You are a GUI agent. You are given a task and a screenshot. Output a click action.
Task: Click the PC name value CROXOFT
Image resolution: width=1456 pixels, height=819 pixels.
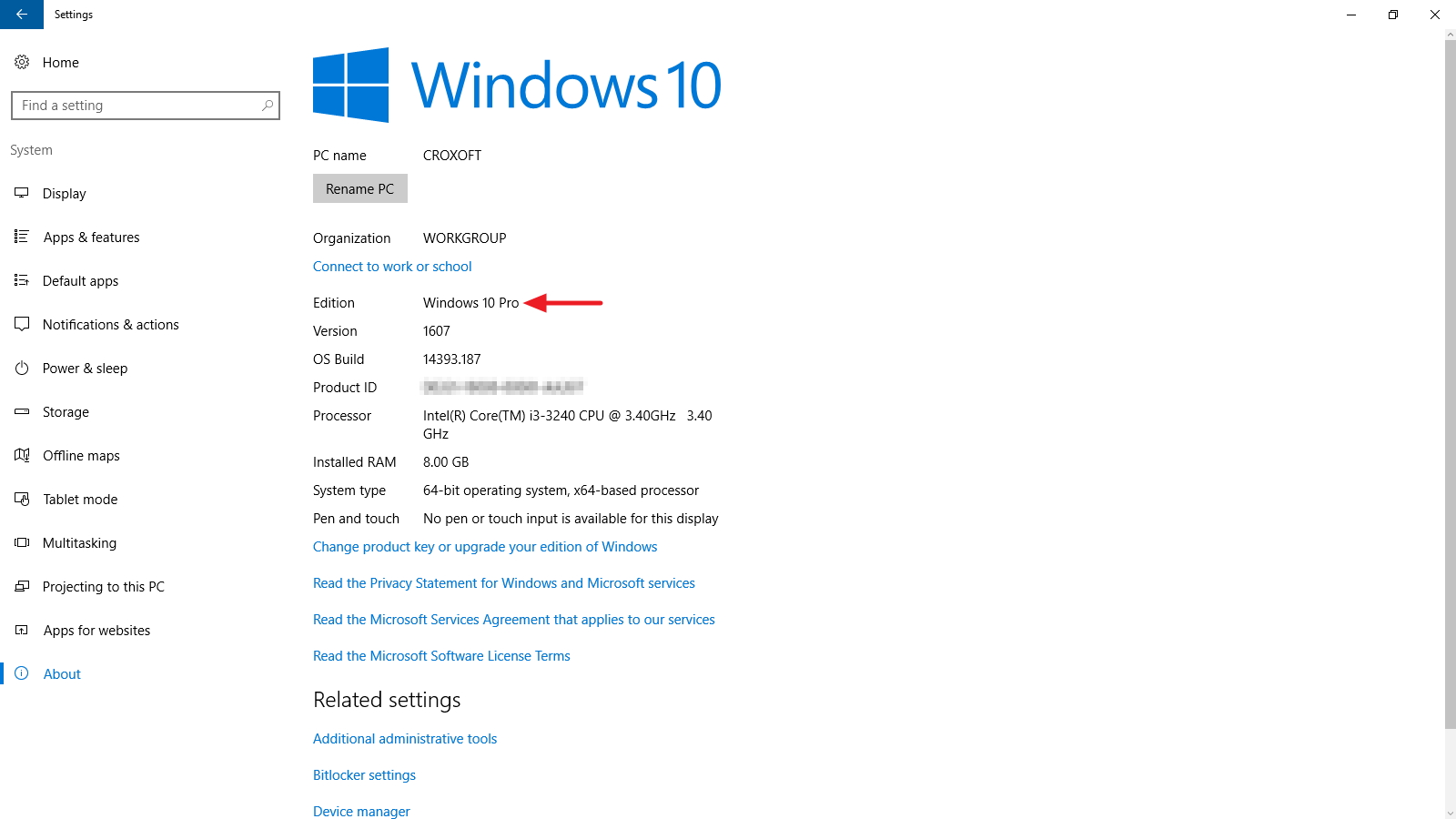point(452,156)
